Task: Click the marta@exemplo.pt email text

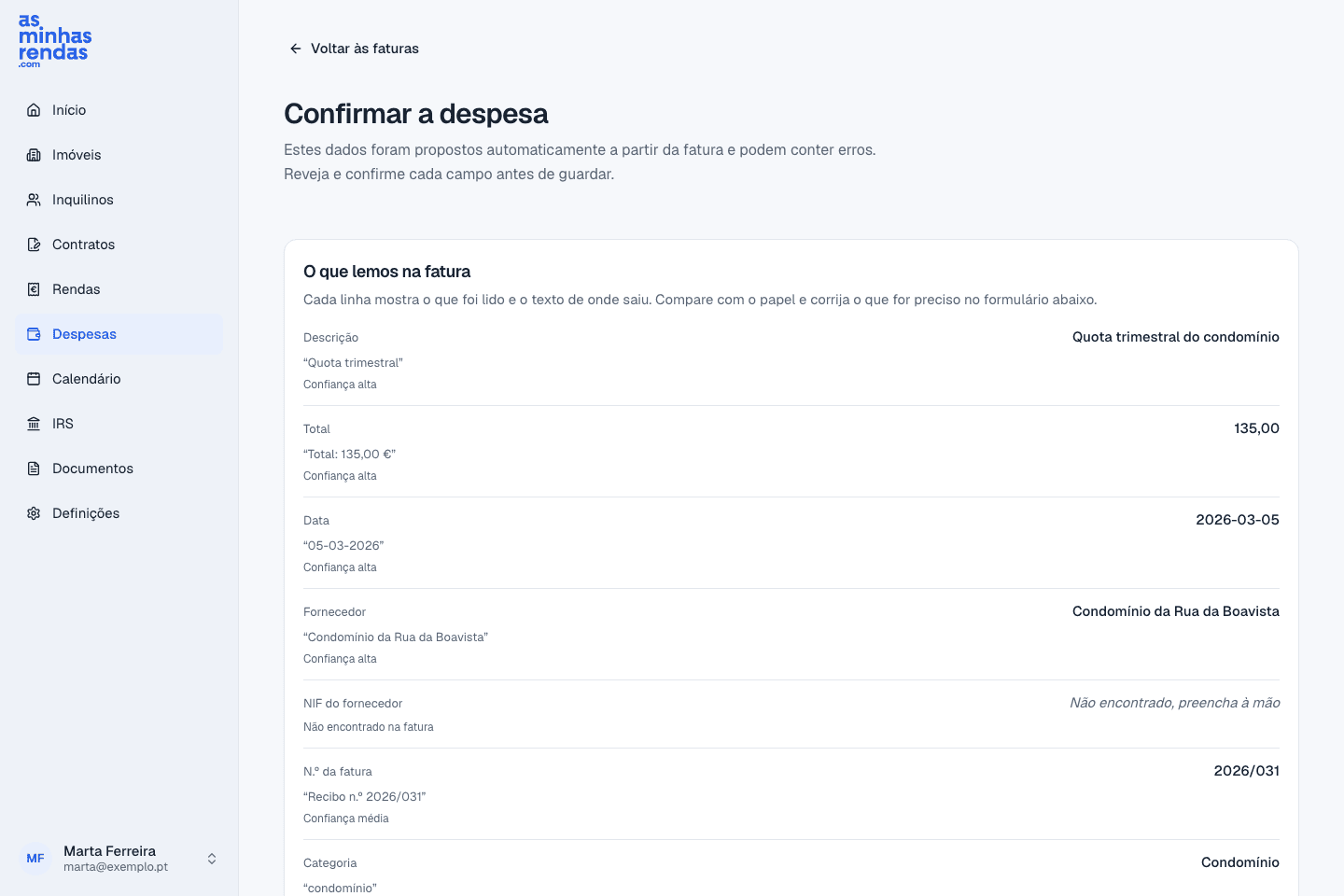Action: click(116, 867)
